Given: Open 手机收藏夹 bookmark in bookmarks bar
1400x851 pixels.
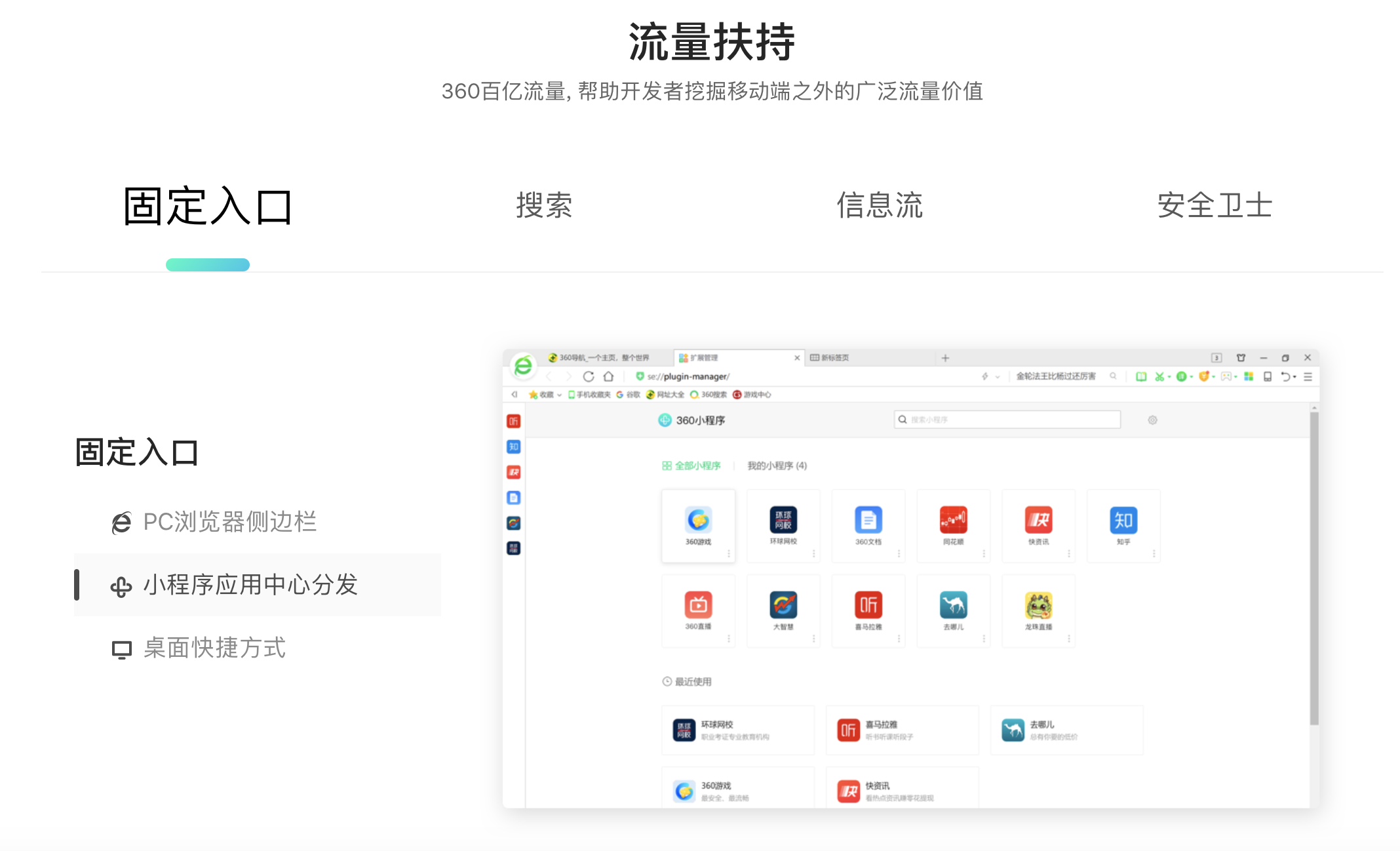Looking at the screenshot, I should pos(589,395).
